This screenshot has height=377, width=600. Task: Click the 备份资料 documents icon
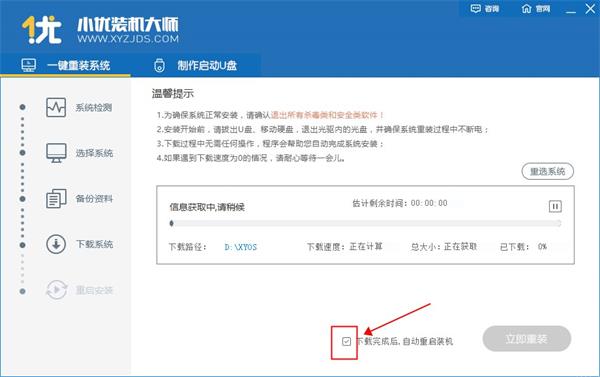click(56, 198)
